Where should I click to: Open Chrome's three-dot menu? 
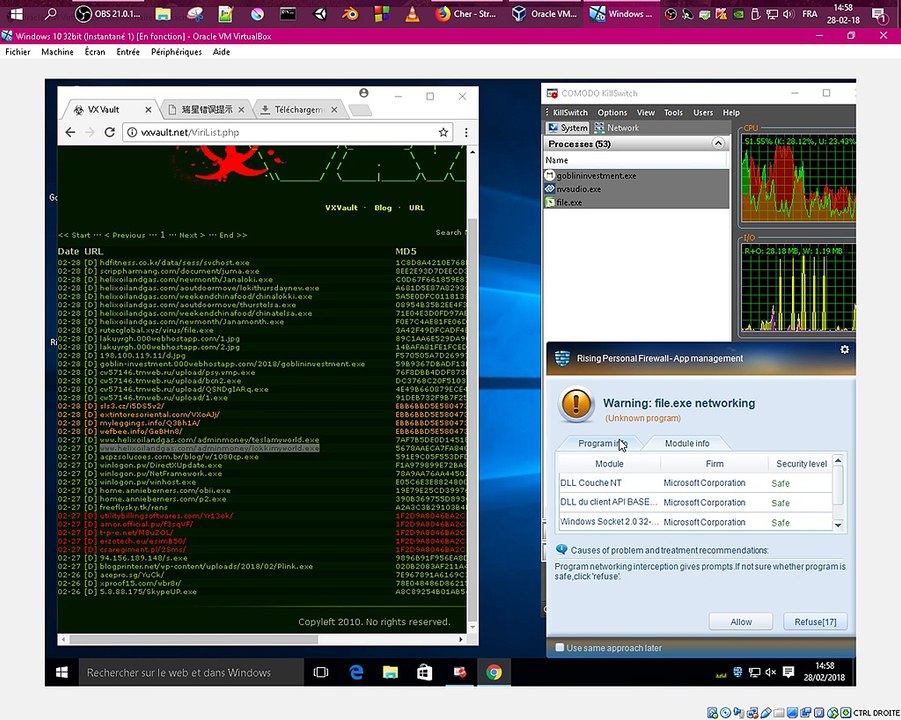pos(466,132)
